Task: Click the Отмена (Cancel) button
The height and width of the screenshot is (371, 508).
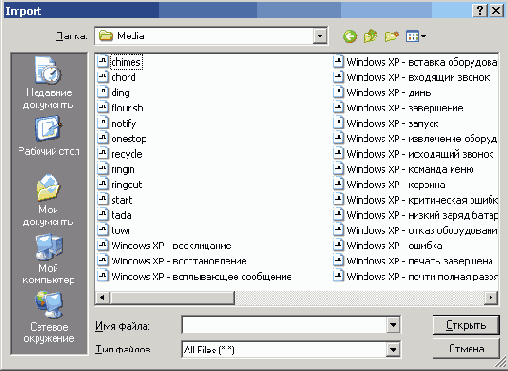Action: coord(466,349)
